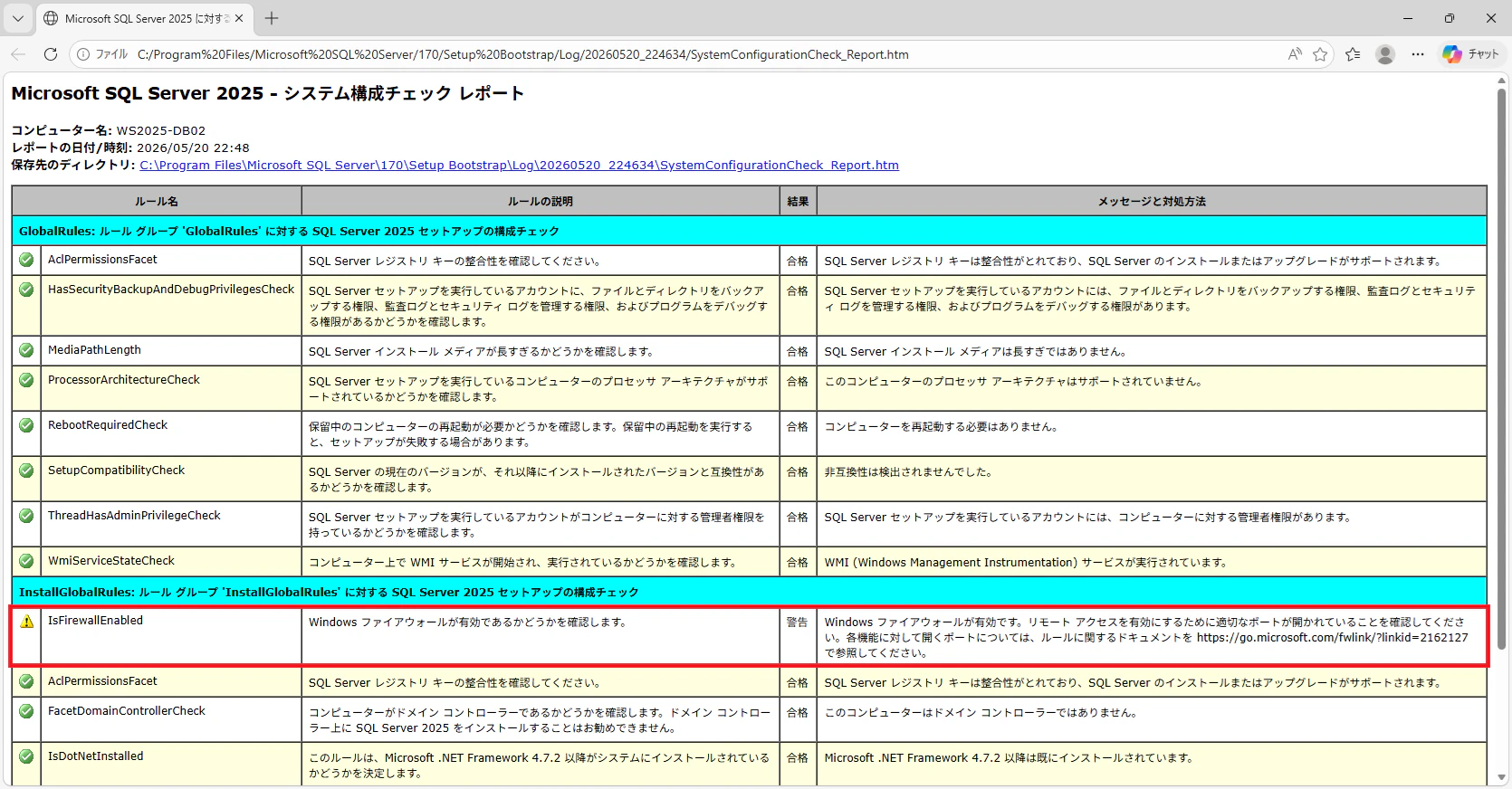Click the message コンピューターを再起動する必要はありません。
Screen dimensions: 1512x789
pos(942,427)
